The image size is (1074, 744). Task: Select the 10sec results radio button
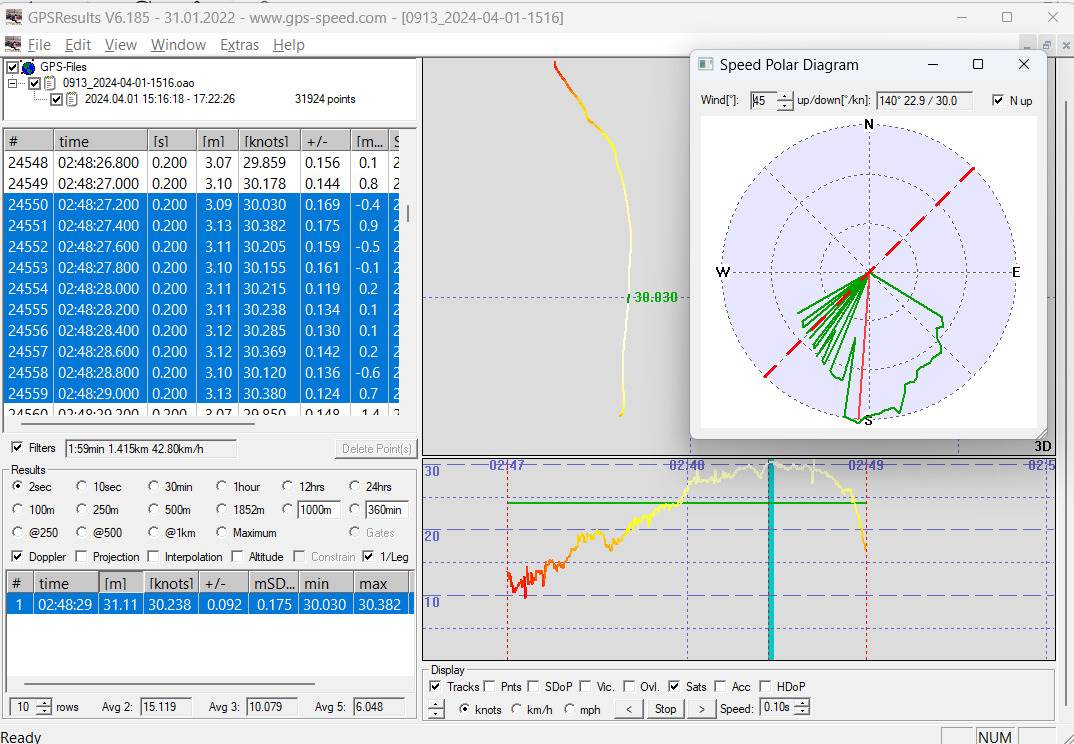point(83,486)
